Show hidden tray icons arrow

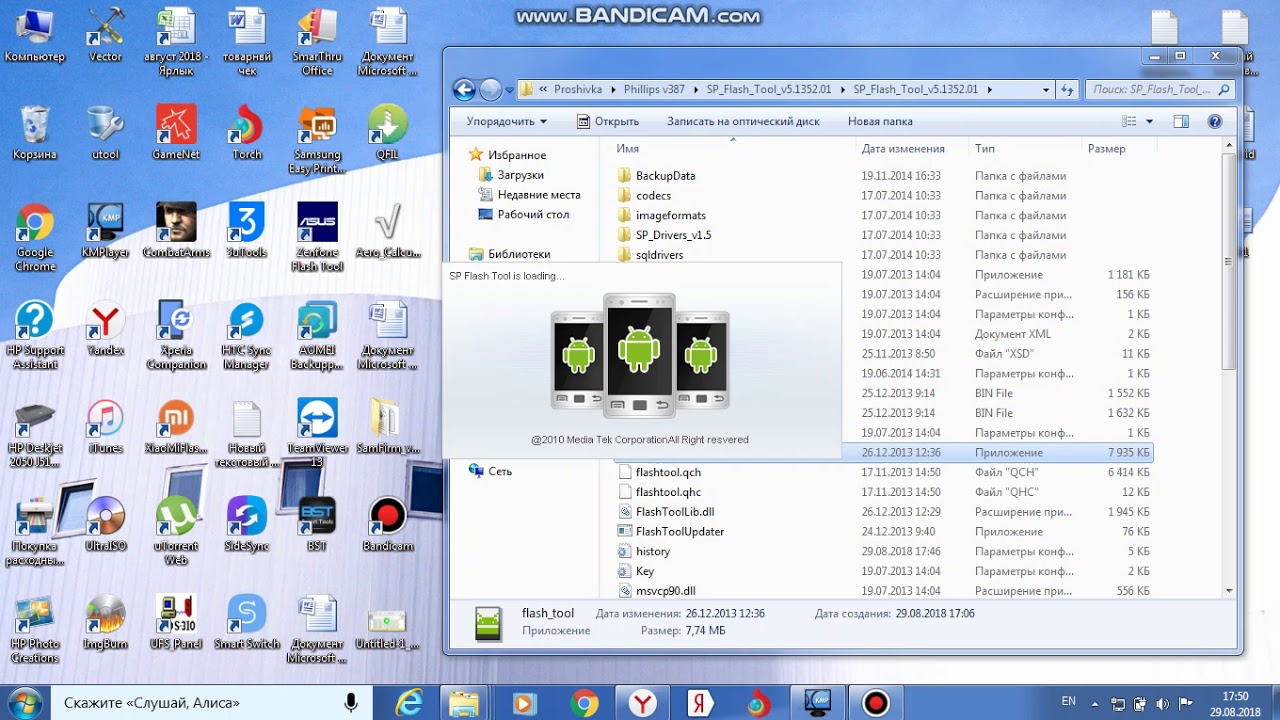tap(1095, 703)
